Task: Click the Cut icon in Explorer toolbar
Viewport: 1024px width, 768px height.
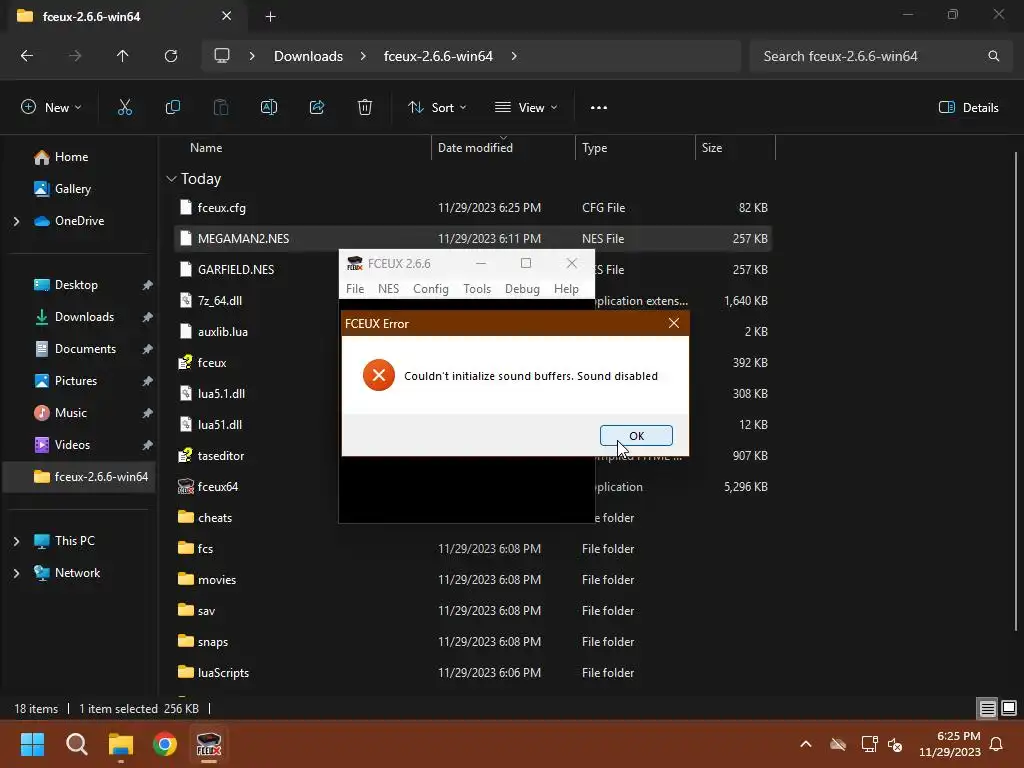Action: point(124,108)
